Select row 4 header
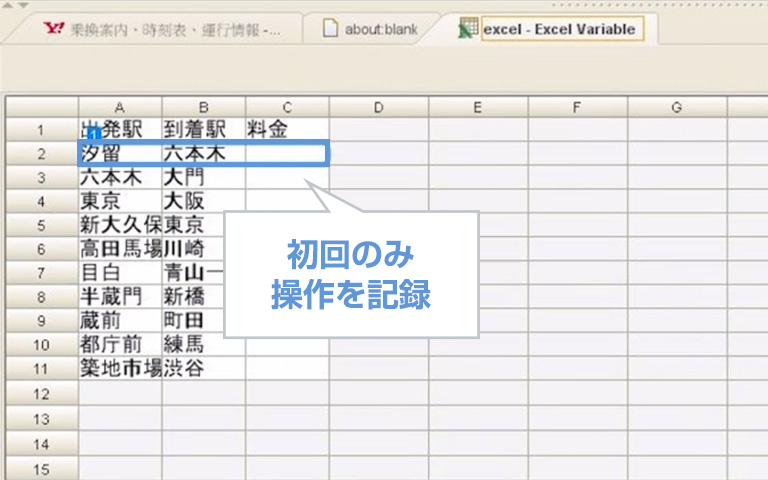 [42, 202]
